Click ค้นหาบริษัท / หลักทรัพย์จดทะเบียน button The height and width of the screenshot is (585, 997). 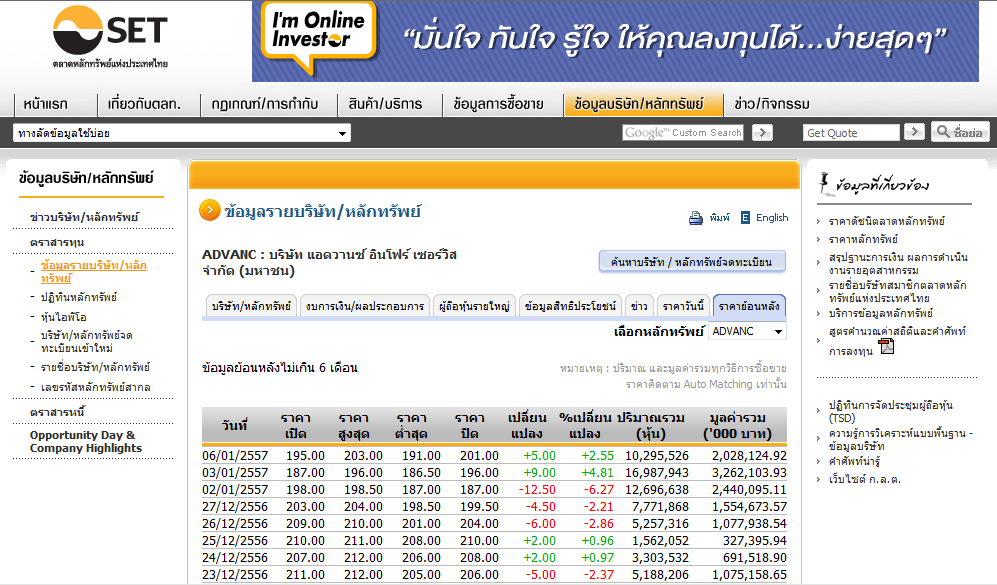point(692,262)
